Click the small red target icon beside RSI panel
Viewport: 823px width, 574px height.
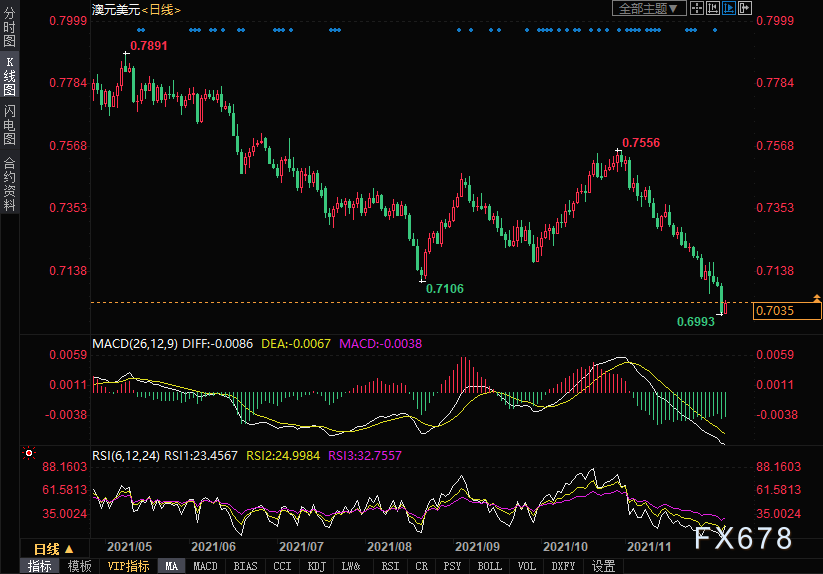coord(29,453)
